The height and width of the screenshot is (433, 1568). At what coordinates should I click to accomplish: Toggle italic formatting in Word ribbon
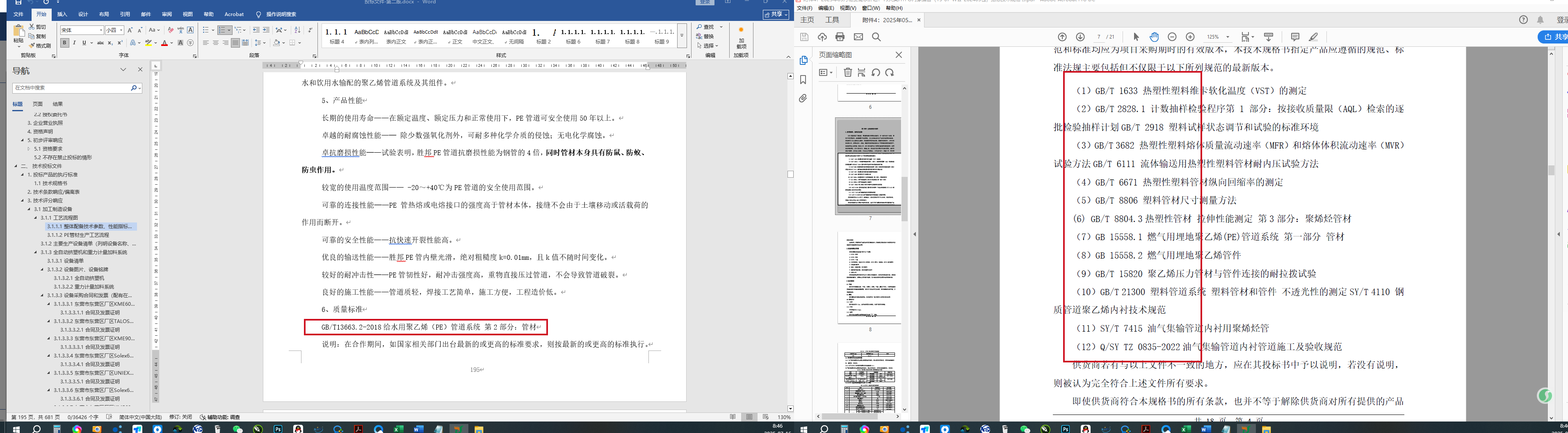click(74, 43)
